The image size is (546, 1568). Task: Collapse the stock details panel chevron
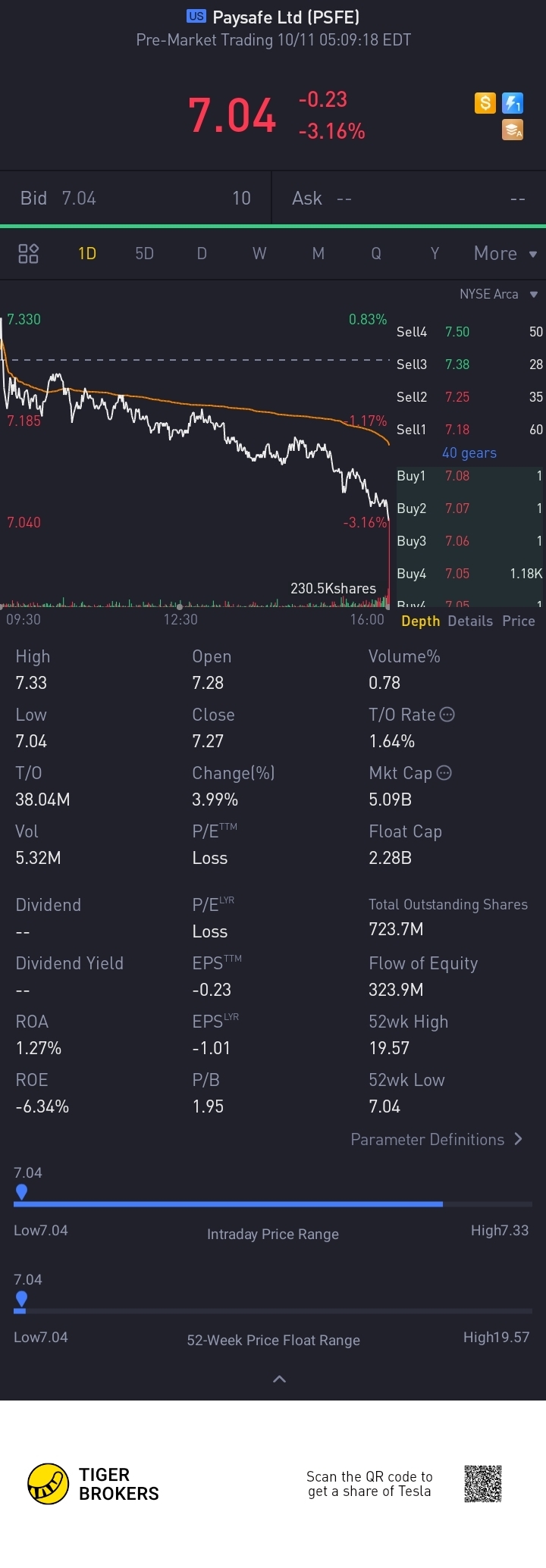279,1379
